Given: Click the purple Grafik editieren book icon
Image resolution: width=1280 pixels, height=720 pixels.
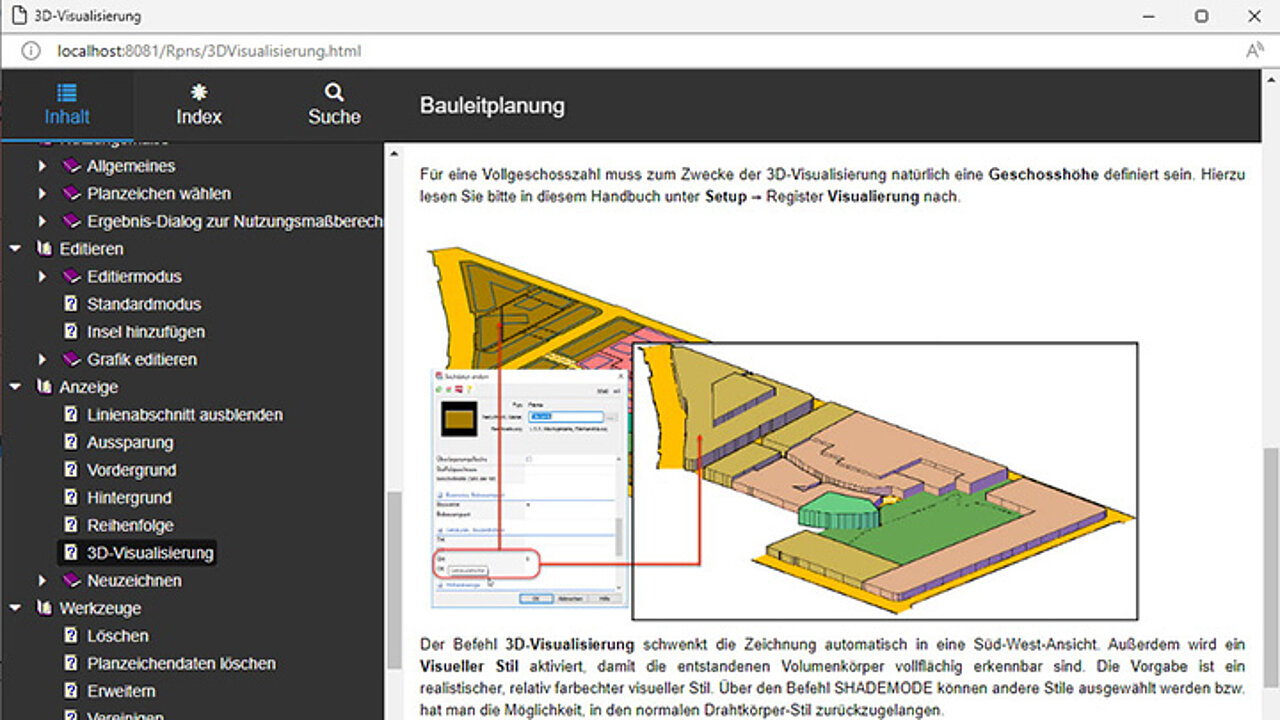Looking at the screenshot, I should click(x=70, y=359).
